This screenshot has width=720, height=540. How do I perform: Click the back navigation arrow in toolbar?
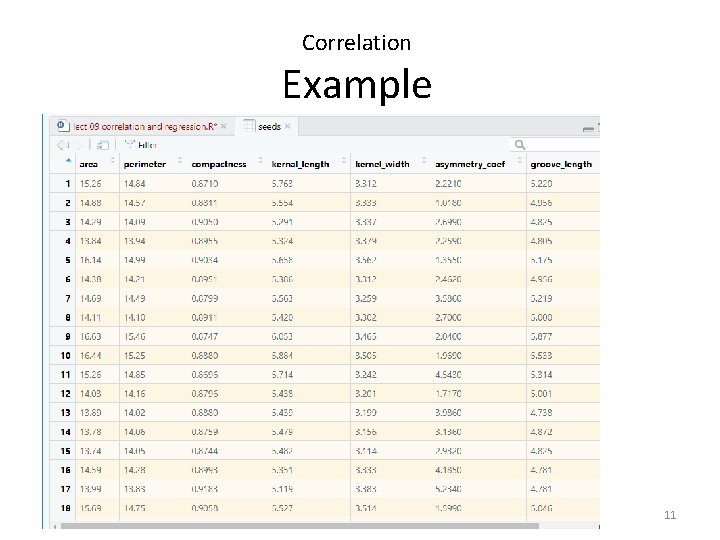[x=60, y=145]
